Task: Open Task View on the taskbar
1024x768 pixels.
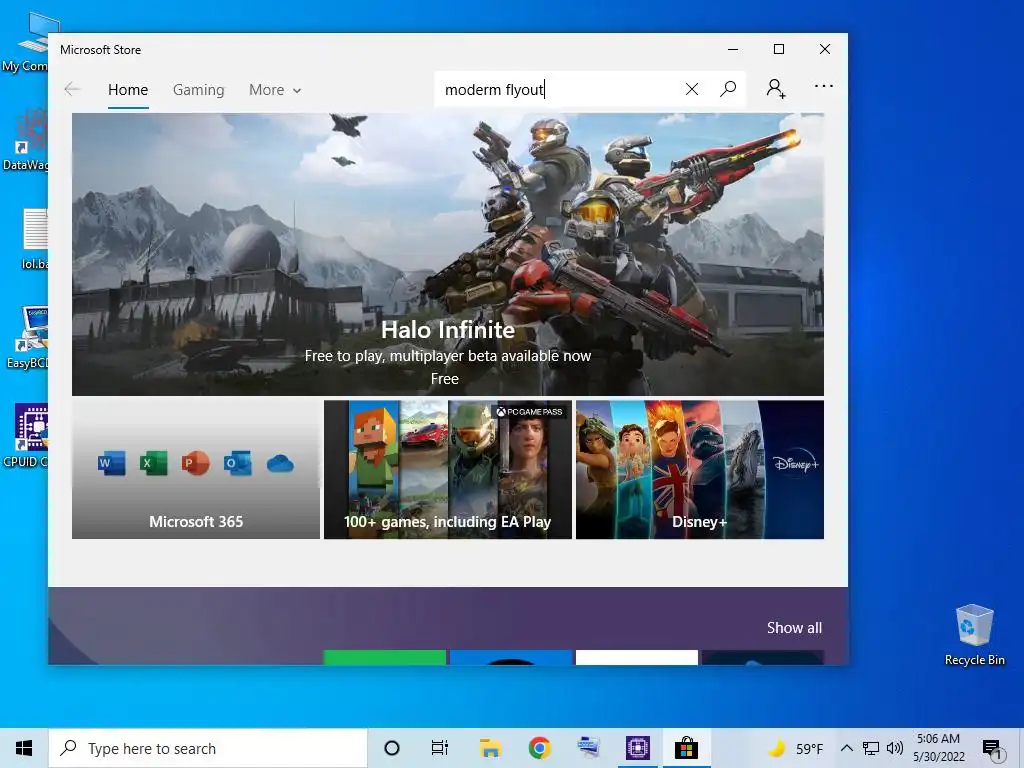Action: tap(440, 748)
